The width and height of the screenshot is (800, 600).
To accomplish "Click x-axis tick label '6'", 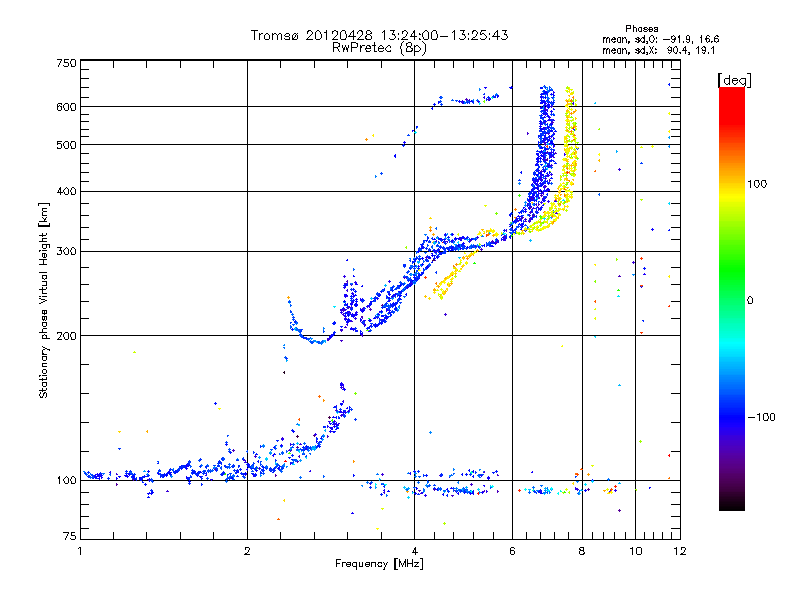I will coord(512,551).
